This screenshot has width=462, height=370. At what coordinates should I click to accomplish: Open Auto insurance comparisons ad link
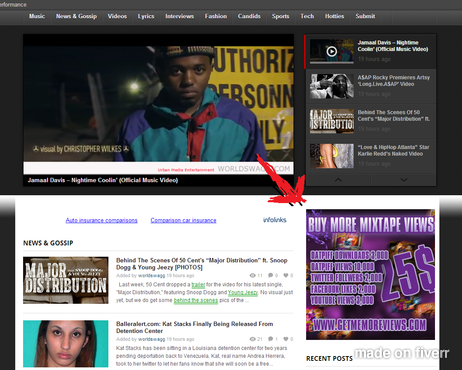[101, 220]
